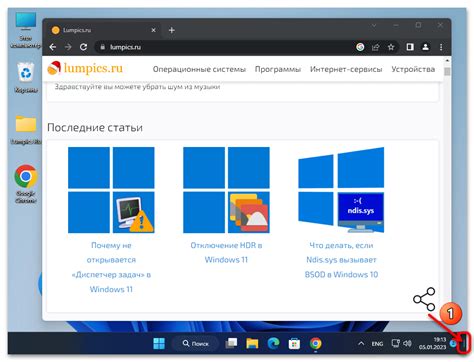
Task: Launch Google Chrome desktop shortcut
Action: tap(26, 184)
